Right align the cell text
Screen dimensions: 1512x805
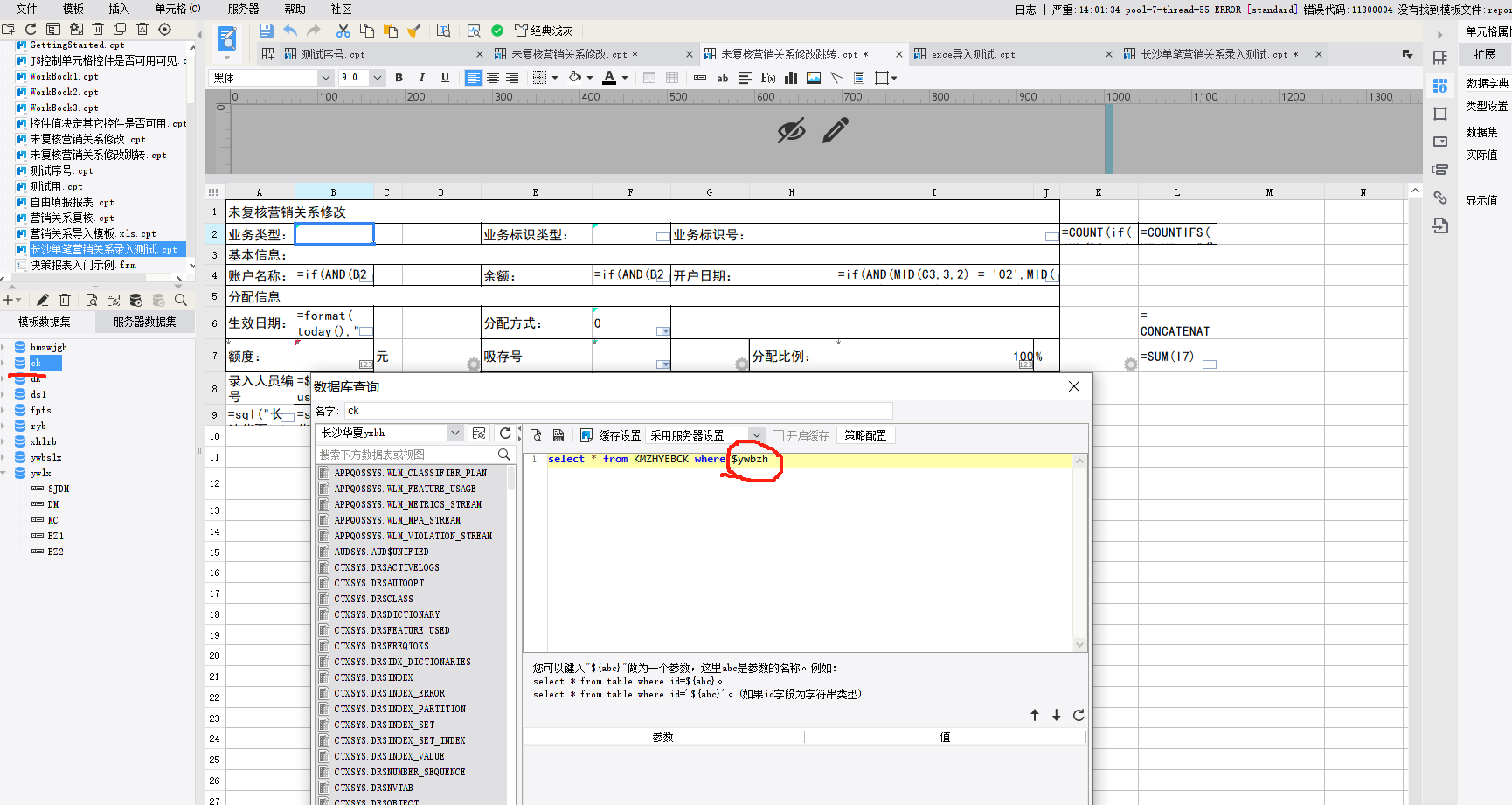512,78
